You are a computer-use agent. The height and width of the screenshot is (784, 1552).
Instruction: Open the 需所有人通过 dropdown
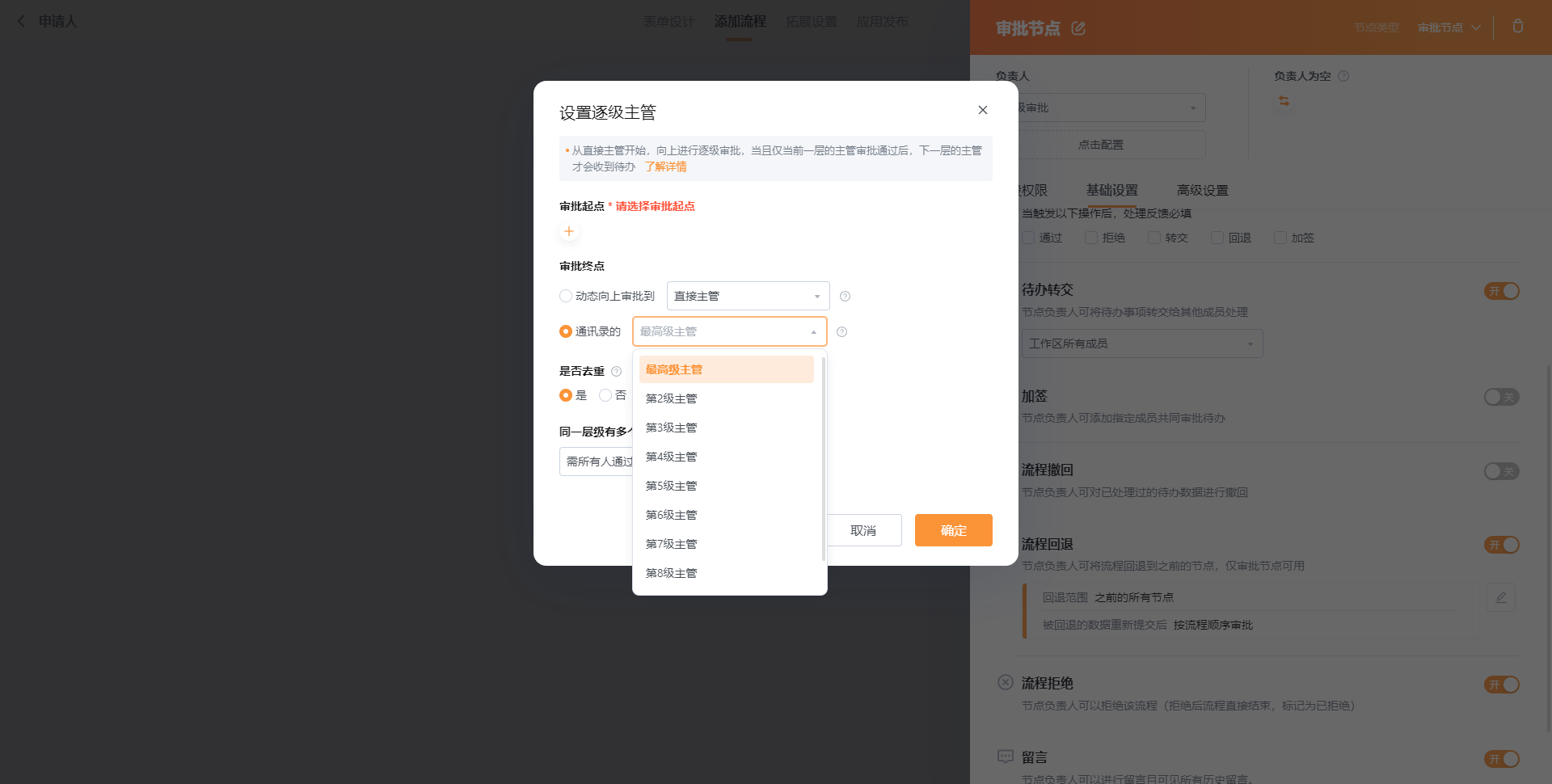[597, 462]
